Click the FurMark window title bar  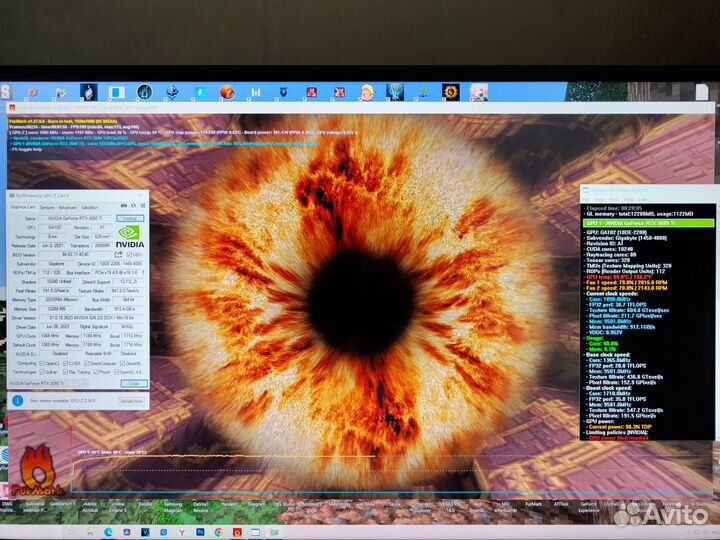click(360, 108)
